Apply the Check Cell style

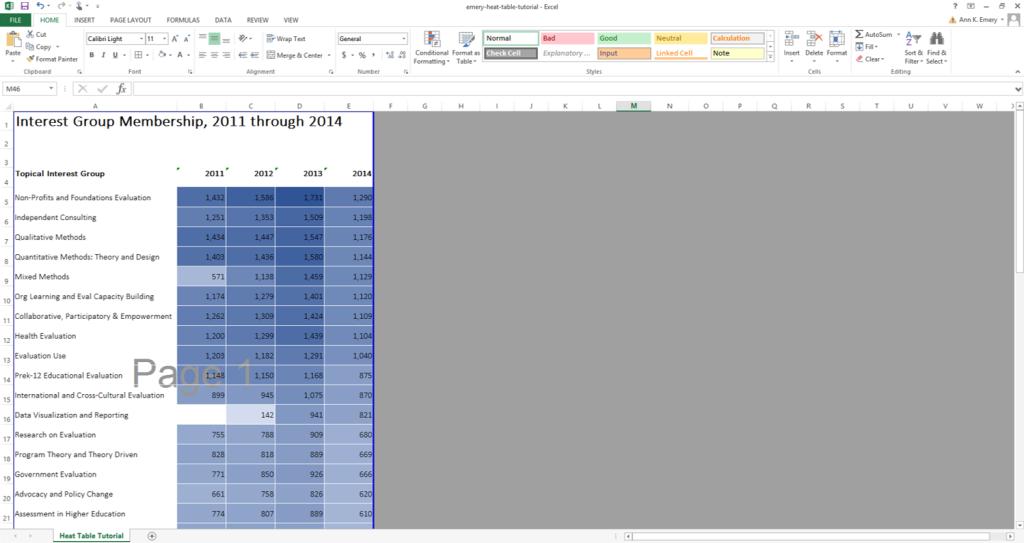(x=511, y=54)
